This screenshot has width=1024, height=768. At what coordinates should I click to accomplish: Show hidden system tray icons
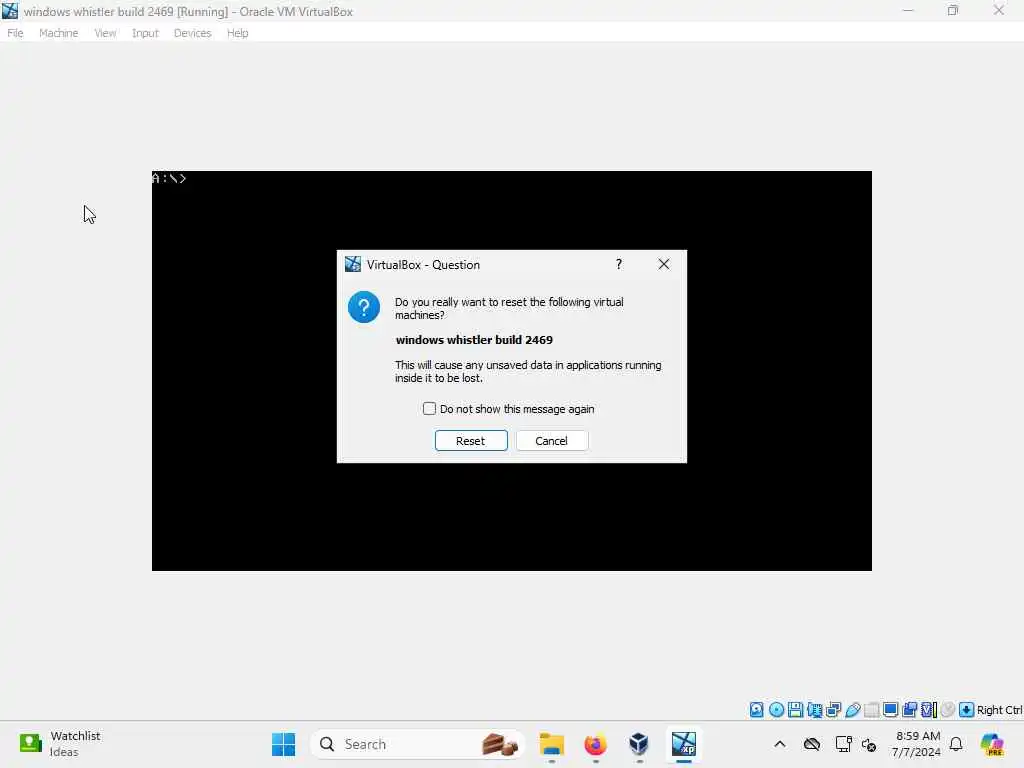click(780, 744)
